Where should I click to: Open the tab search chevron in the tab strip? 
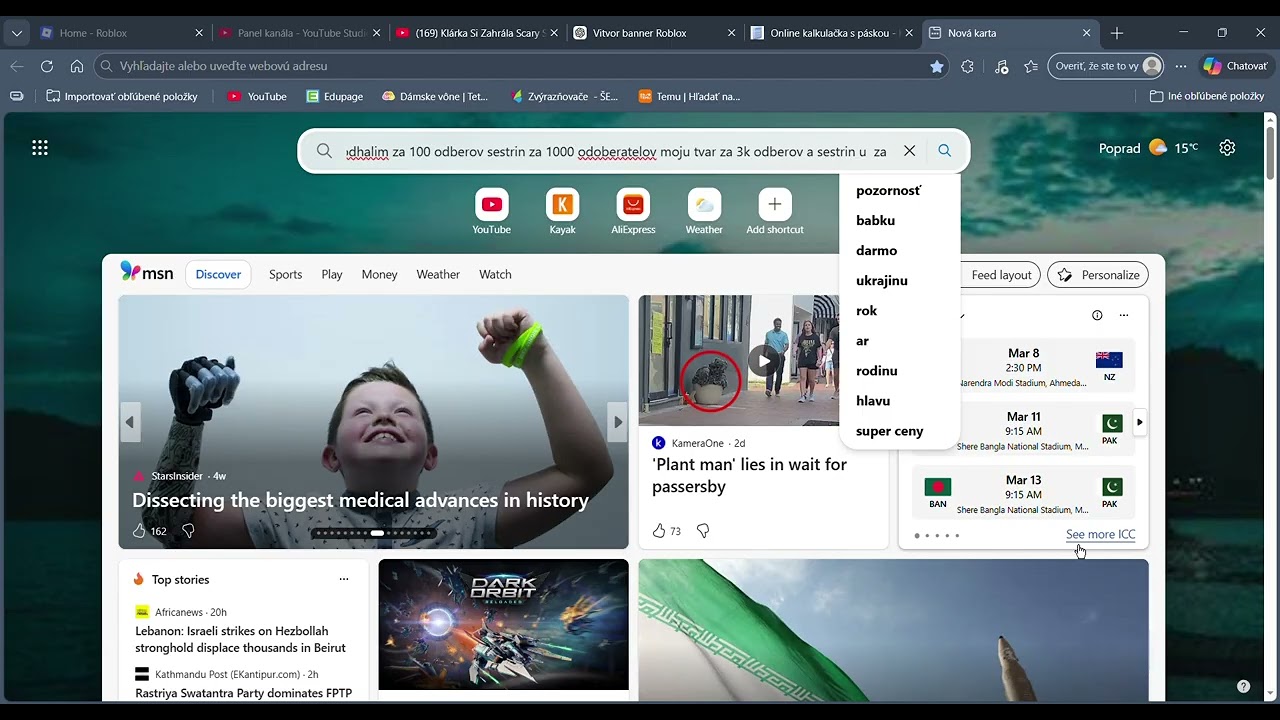point(17,33)
